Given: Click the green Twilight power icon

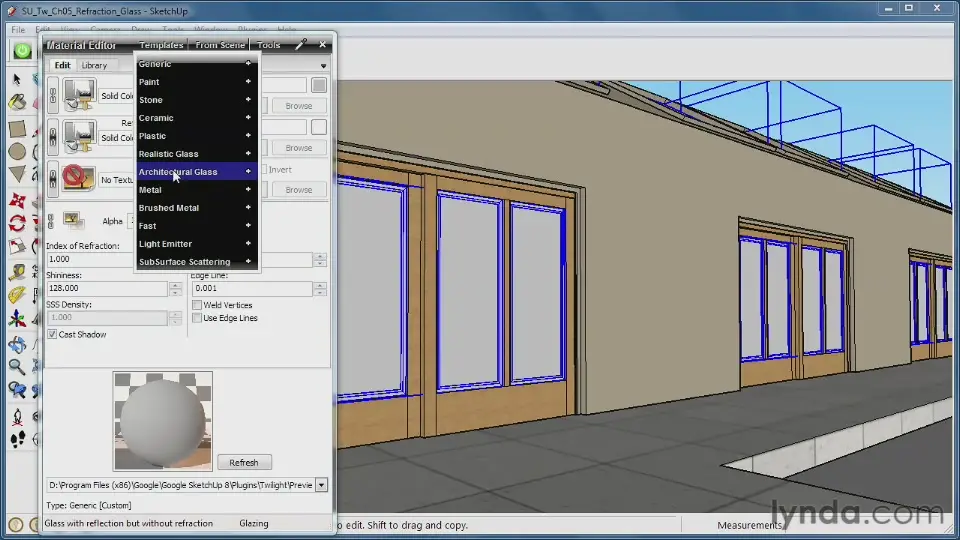Looking at the screenshot, I should 22,51.
